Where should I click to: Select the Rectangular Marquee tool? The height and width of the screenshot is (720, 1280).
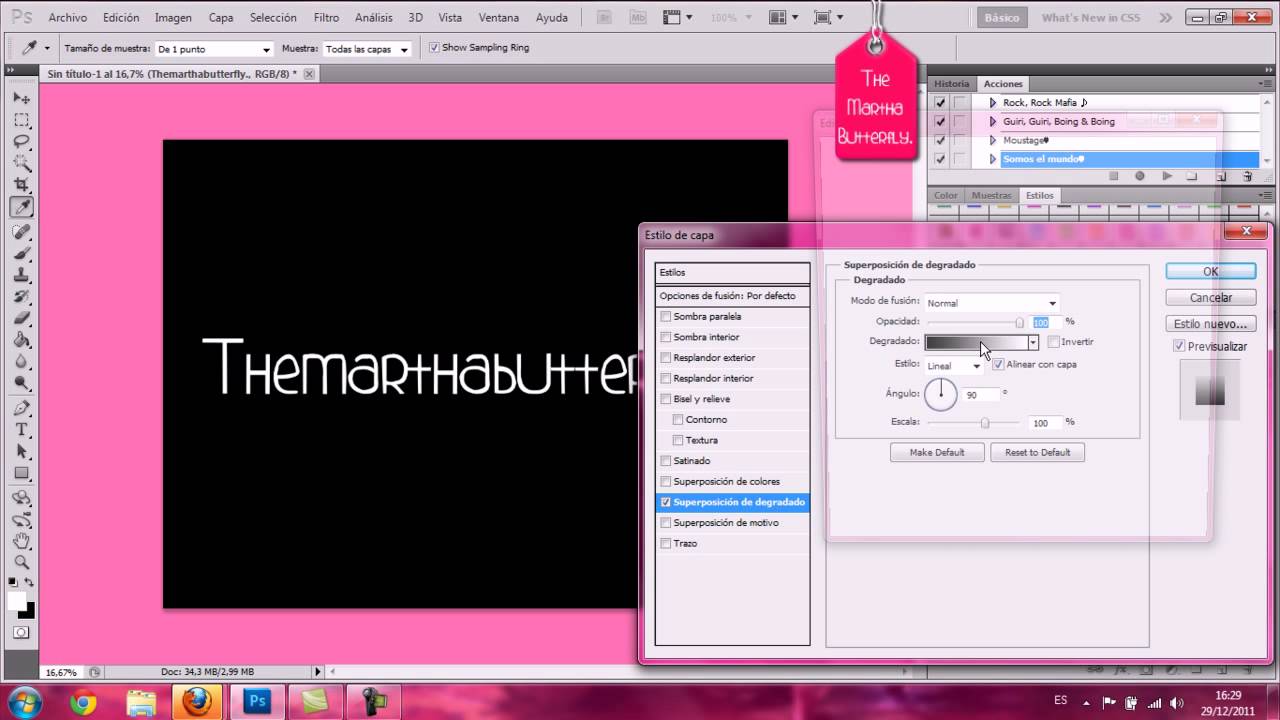point(21,120)
